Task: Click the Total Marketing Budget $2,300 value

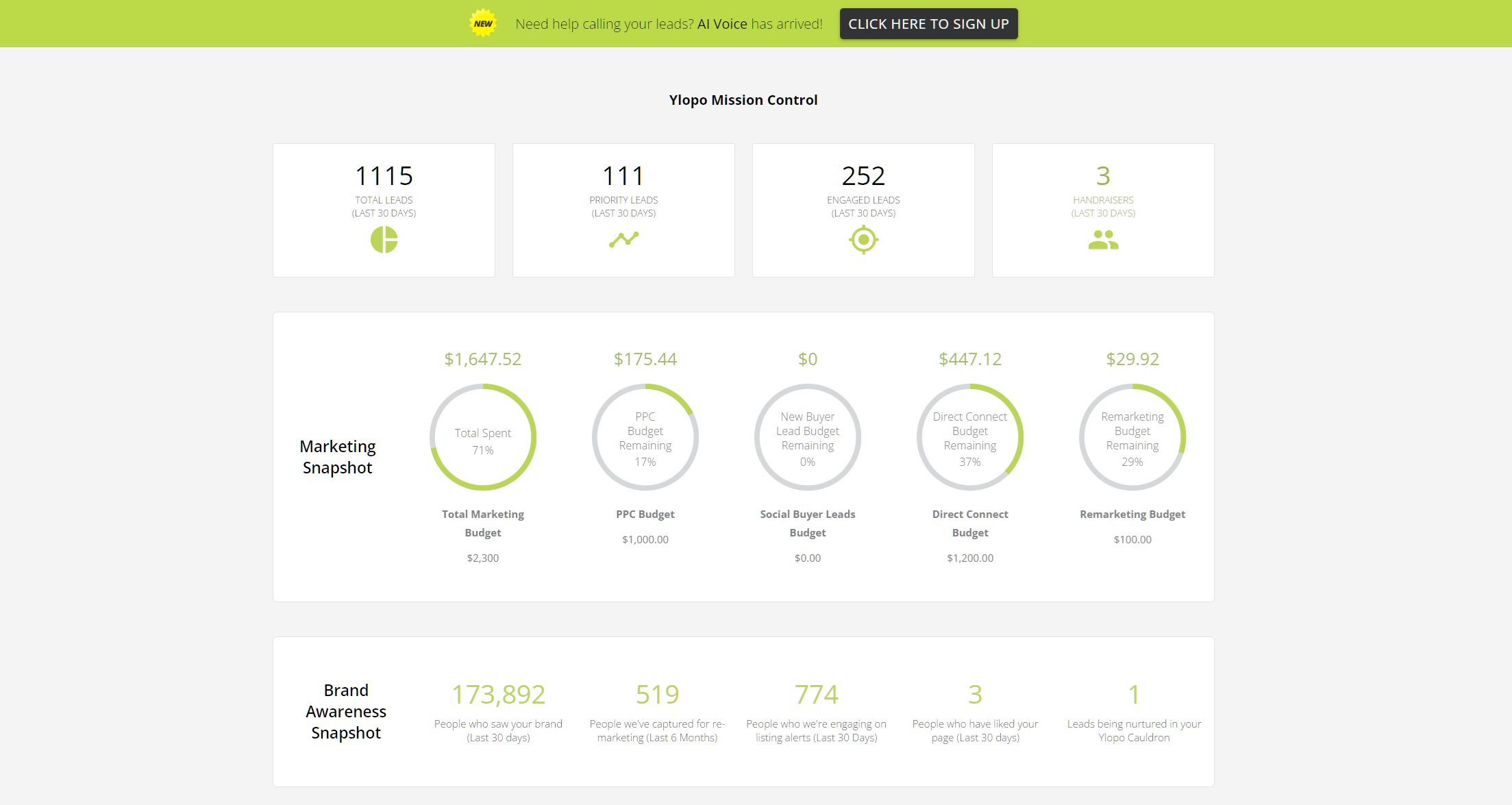Action: point(482,558)
